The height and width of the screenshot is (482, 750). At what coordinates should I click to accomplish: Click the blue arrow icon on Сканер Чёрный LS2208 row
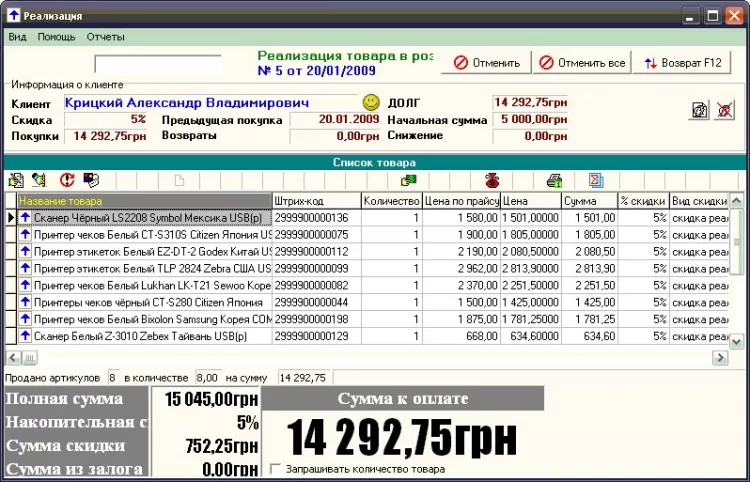[25, 218]
